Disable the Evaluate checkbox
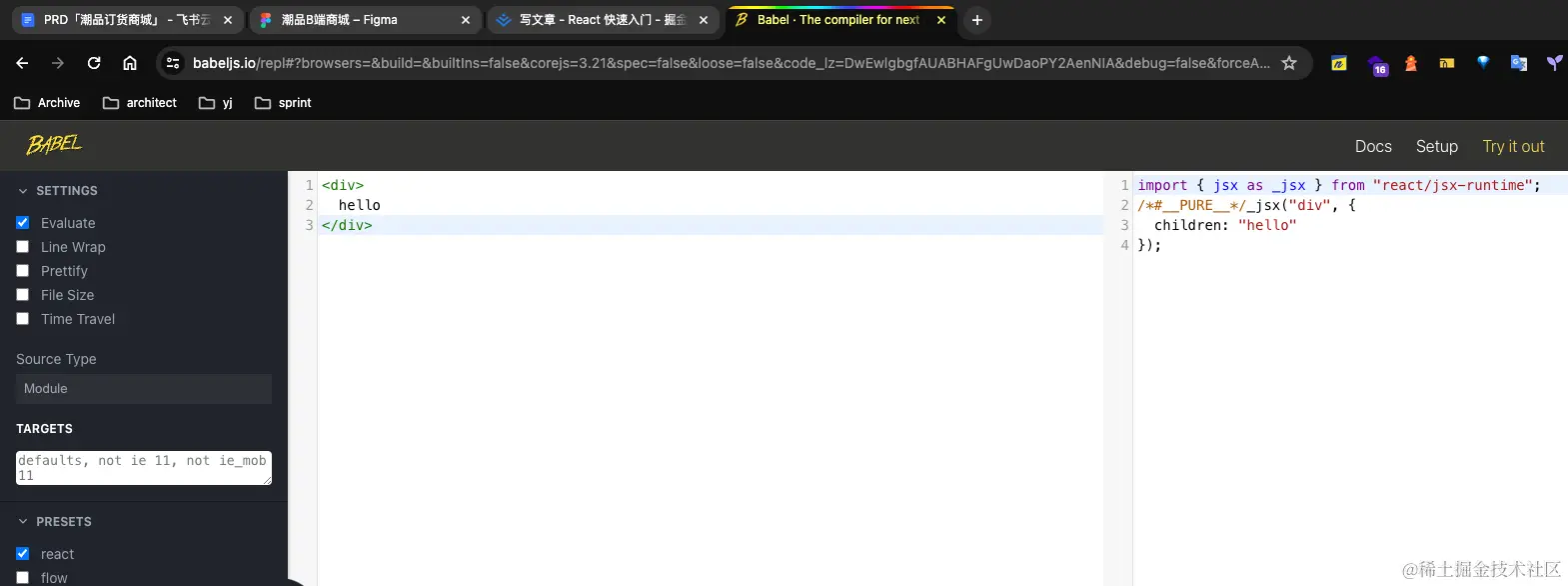Viewport: 1568px width, 586px height. (x=23, y=223)
